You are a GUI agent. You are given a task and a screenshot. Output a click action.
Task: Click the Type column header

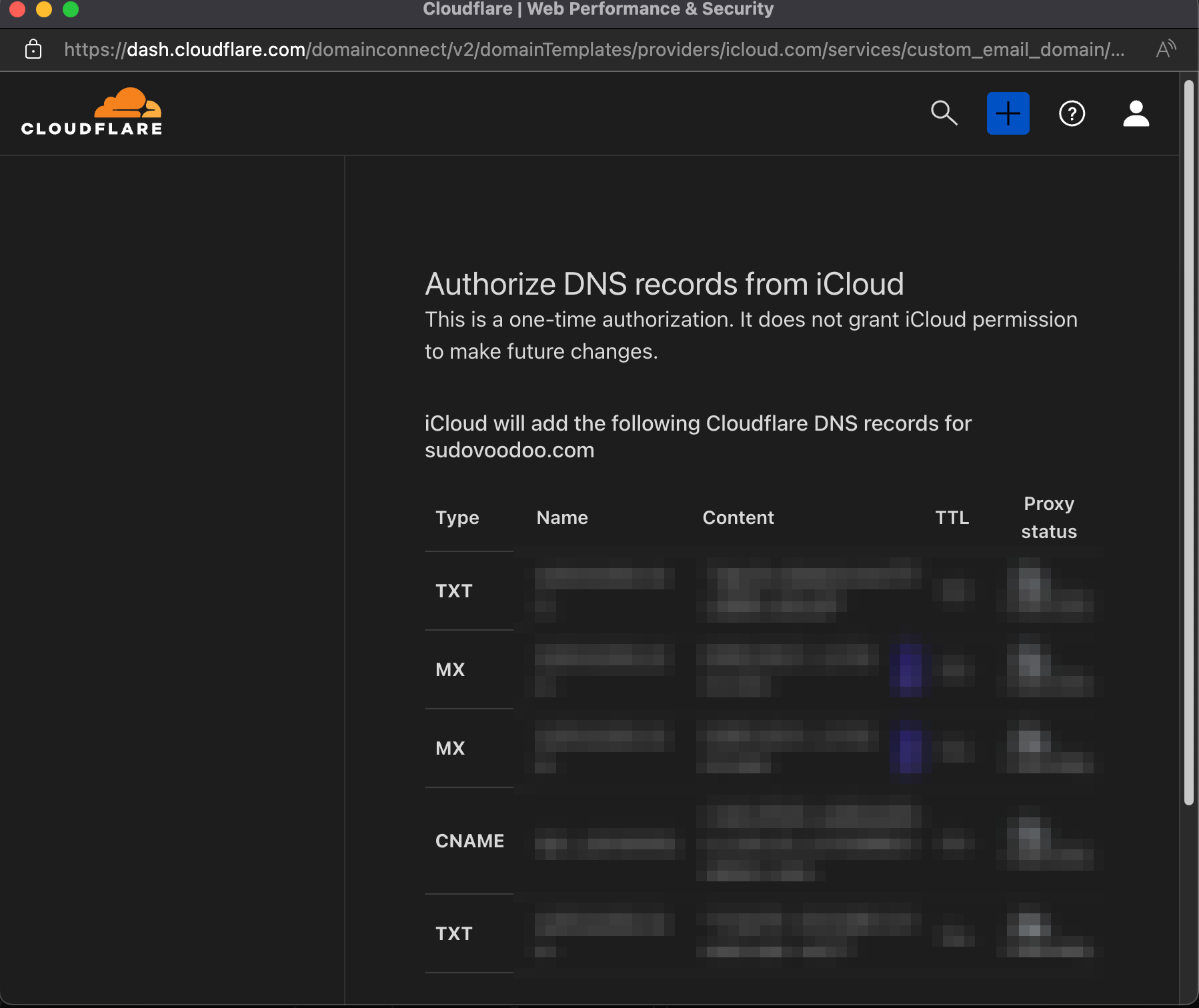tap(457, 517)
